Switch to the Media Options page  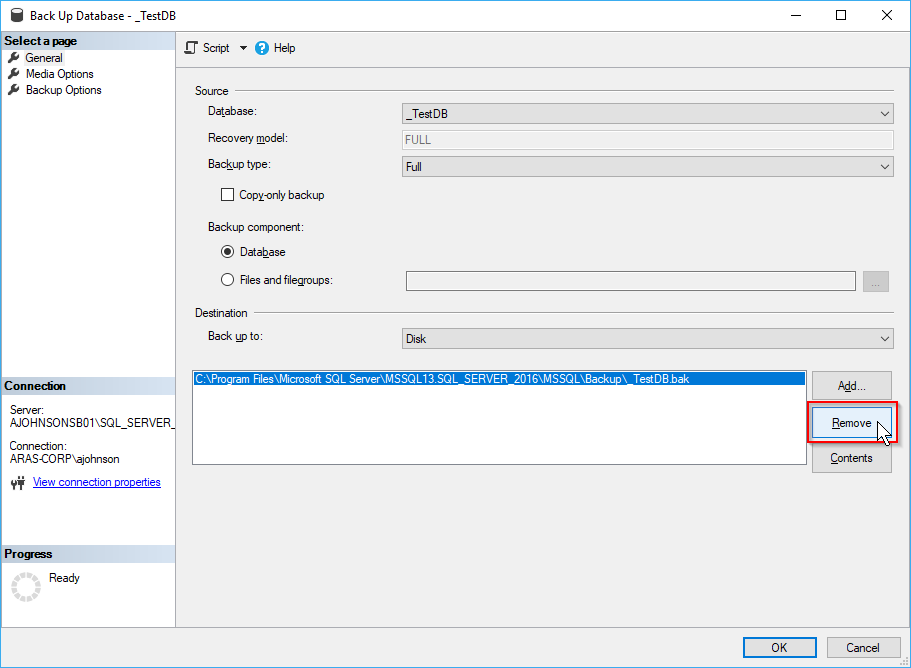59,74
